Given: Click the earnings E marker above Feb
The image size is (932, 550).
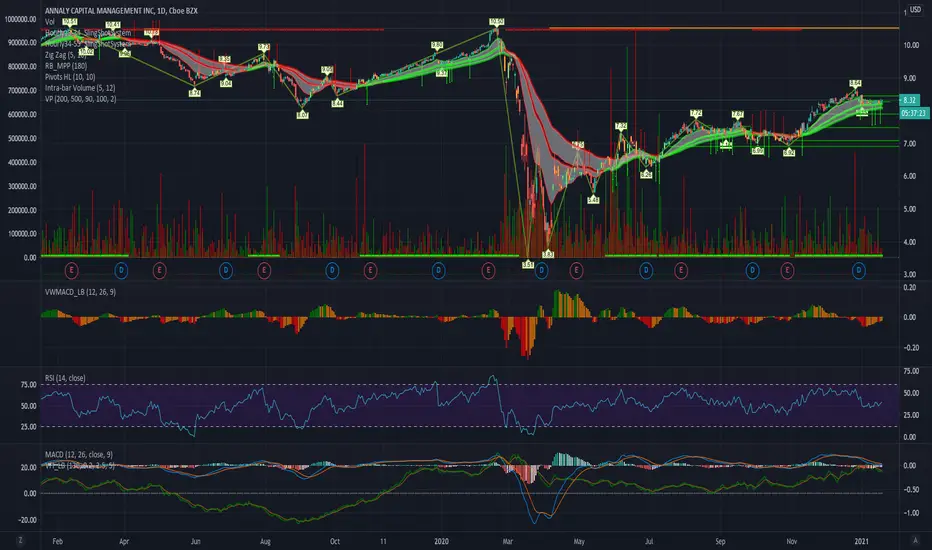Looking at the screenshot, I should (71, 271).
